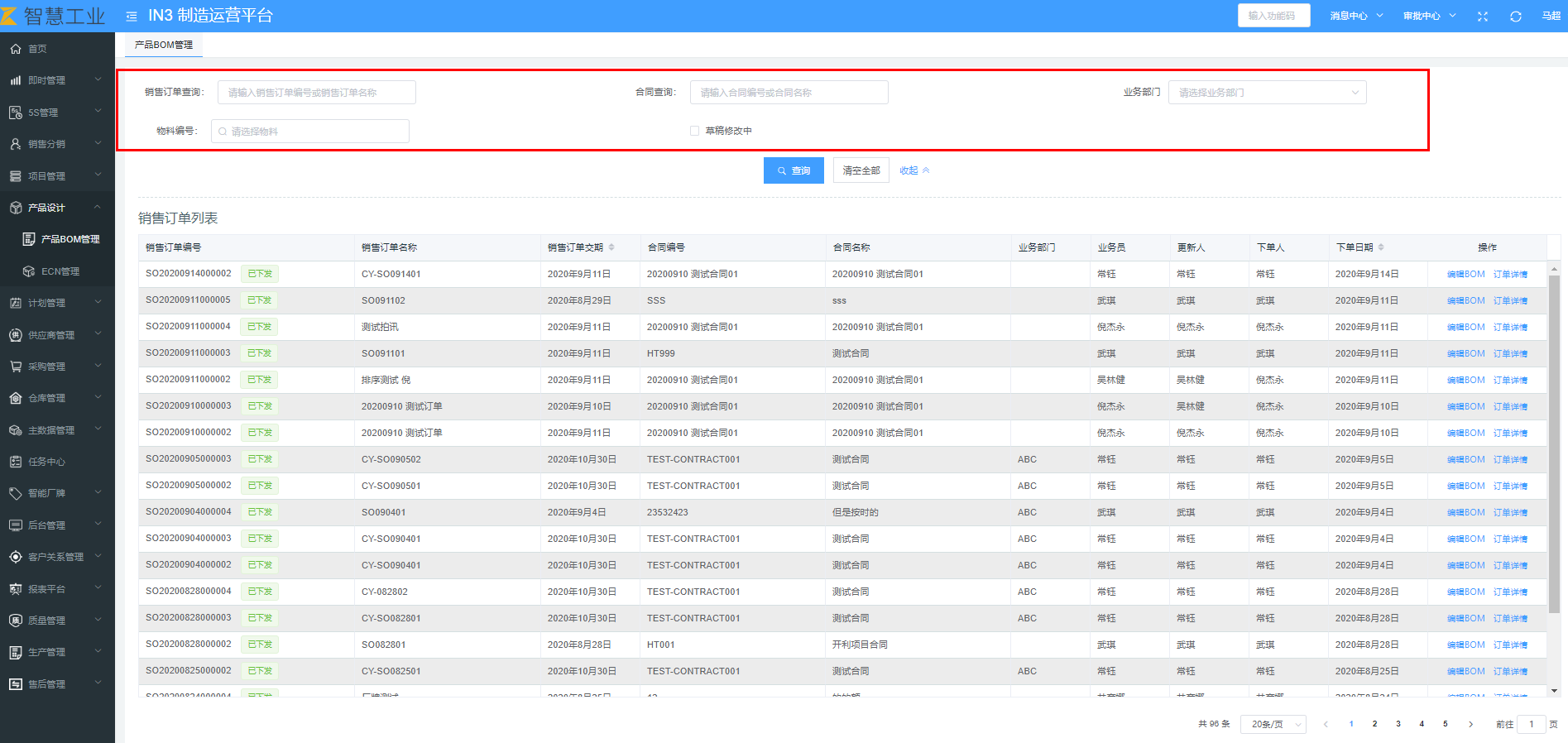Image resolution: width=1568 pixels, height=743 pixels.
Task: Open ECN管理 in the sidebar
Action: 60,271
